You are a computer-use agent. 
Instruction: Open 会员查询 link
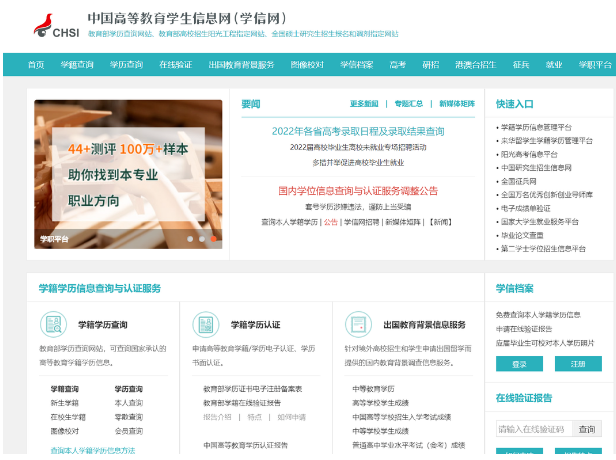(x=129, y=431)
